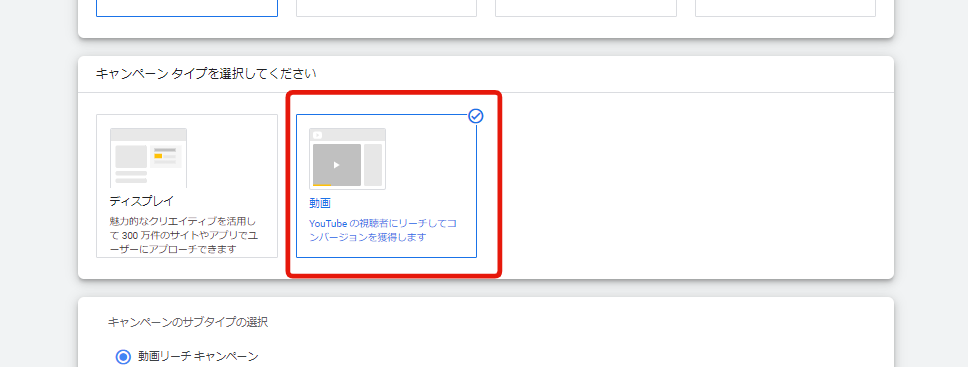
Task: Click the キャンペーンのサブタイプの選択 heading
Action: 188,322
